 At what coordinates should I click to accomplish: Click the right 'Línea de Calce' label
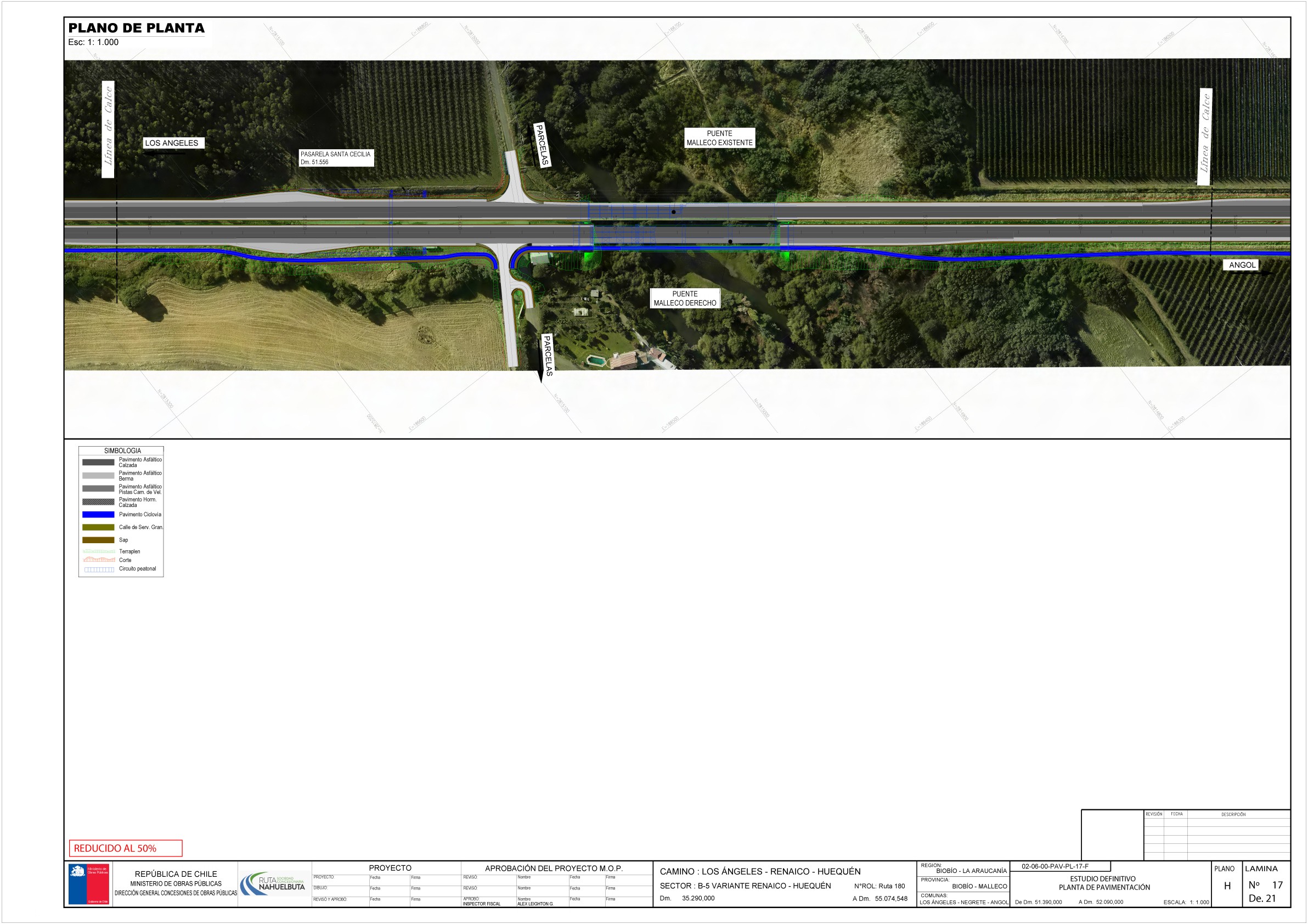point(1204,137)
